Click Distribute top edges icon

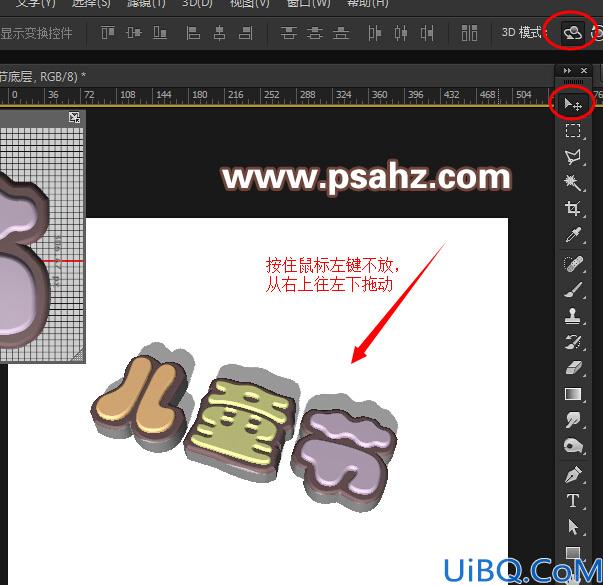point(288,33)
